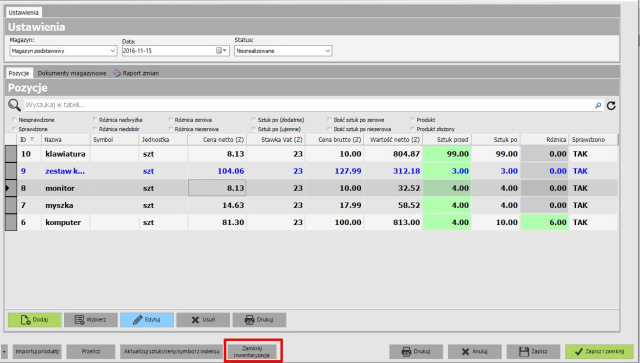This screenshot has height=363, width=640.
Task: Add a new position with Dodaj
Action: point(35,320)
